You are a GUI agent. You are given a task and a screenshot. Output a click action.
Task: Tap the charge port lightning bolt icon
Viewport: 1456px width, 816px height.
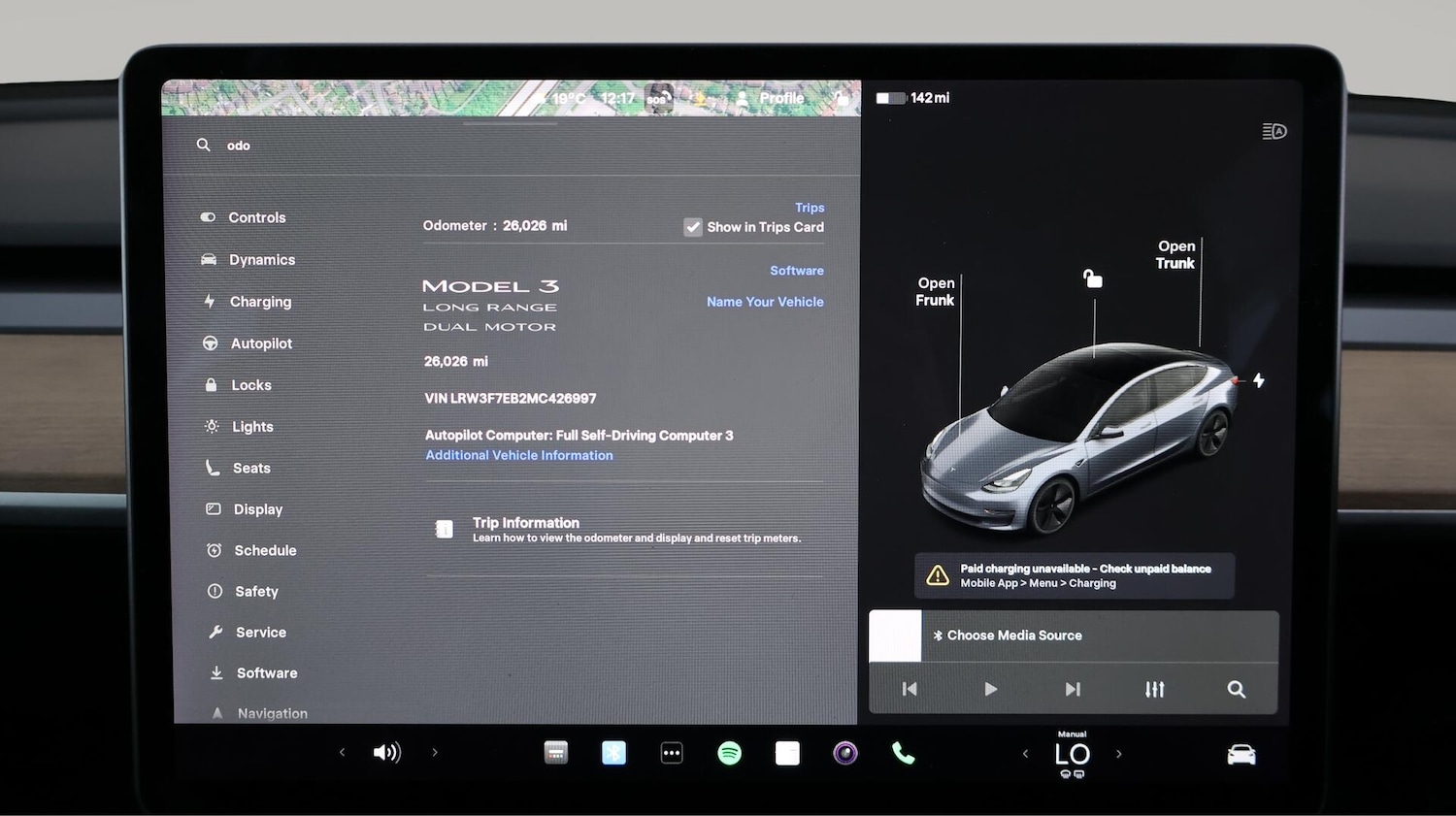pyautogui.click(x=1259, y=380)
